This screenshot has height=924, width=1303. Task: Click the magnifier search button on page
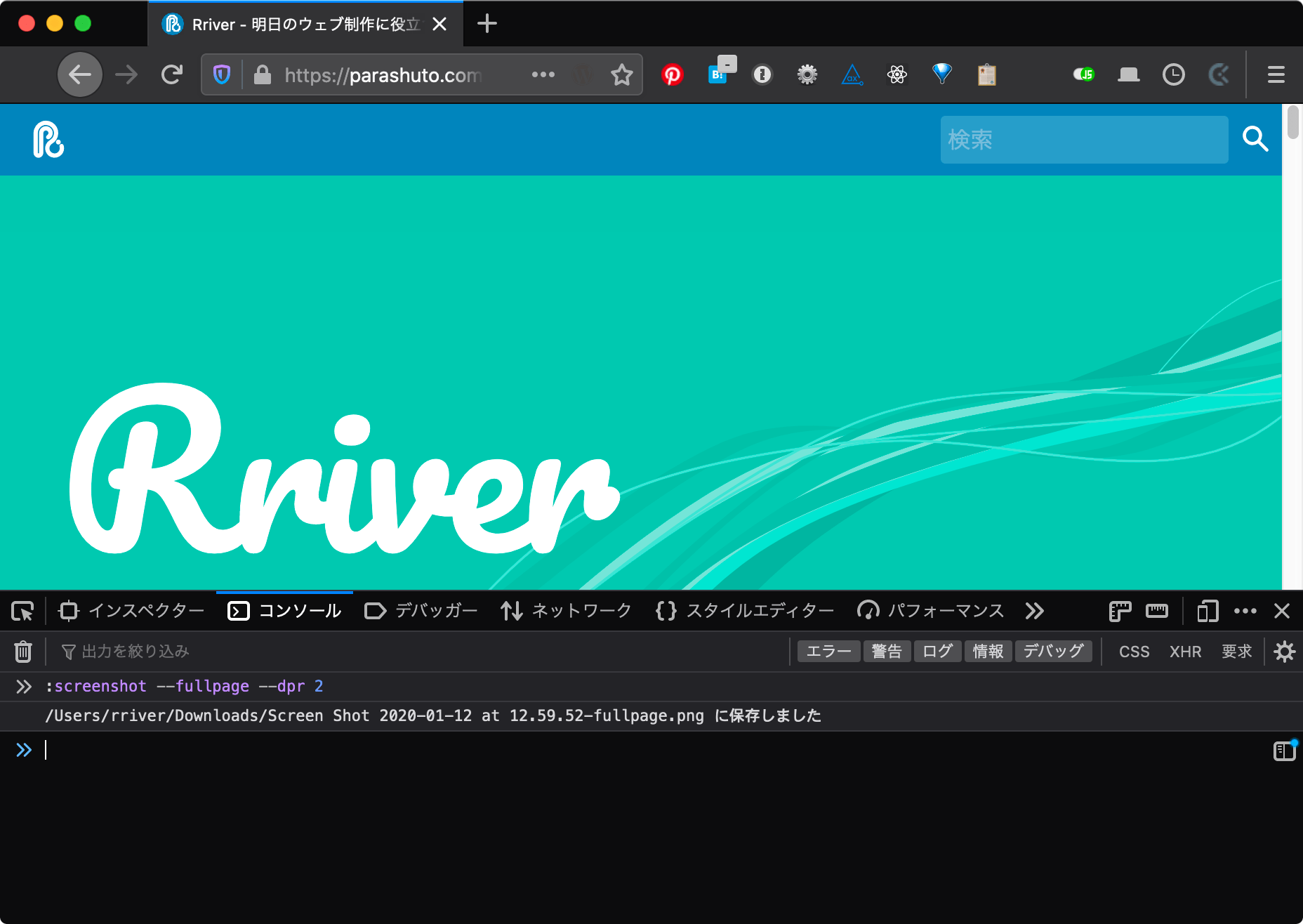pyautogui.click(x=1255, y=139)
